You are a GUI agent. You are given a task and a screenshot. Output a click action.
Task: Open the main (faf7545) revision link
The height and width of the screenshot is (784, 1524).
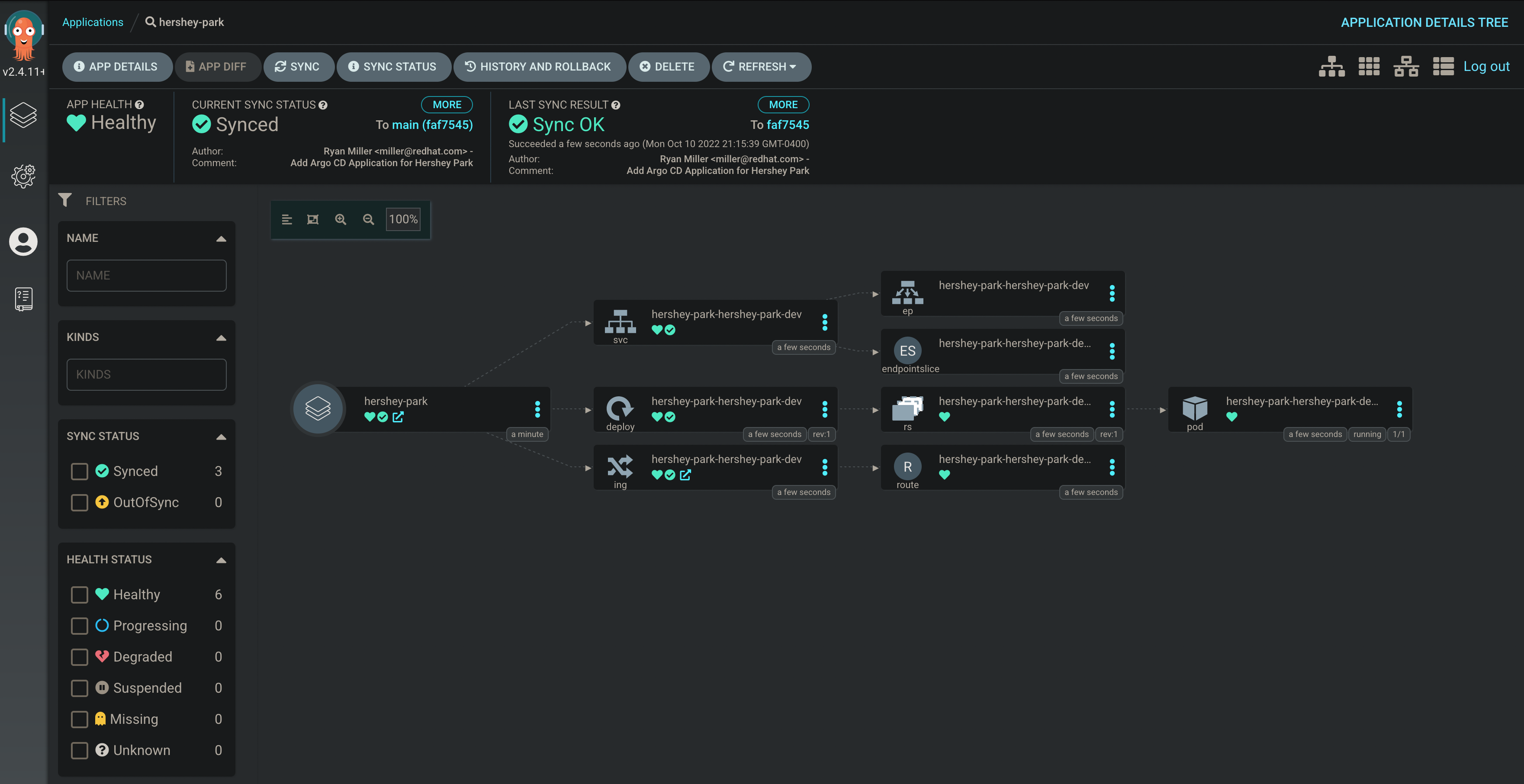click(432, 125)
